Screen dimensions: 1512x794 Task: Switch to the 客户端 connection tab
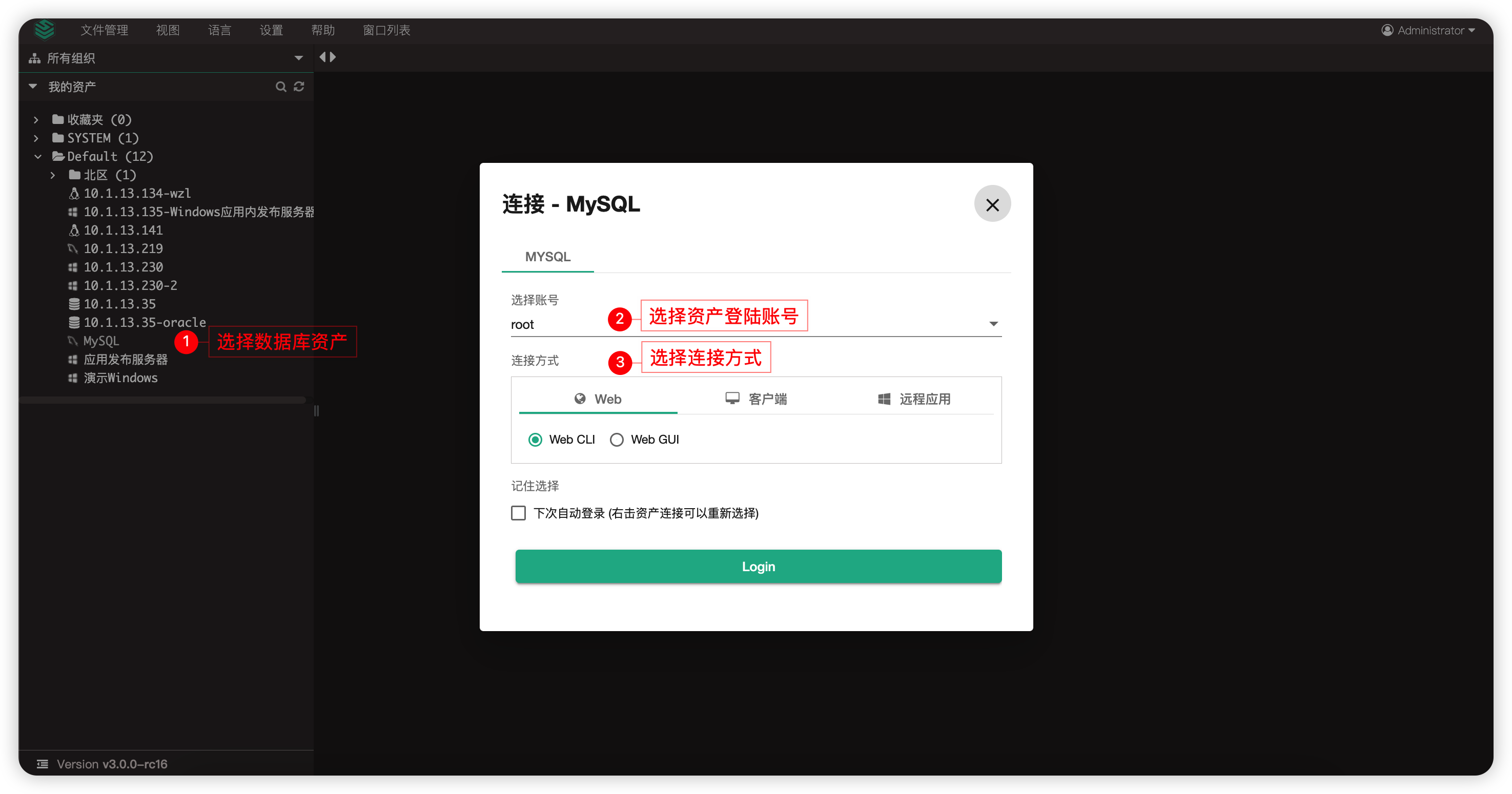(756, 399)
